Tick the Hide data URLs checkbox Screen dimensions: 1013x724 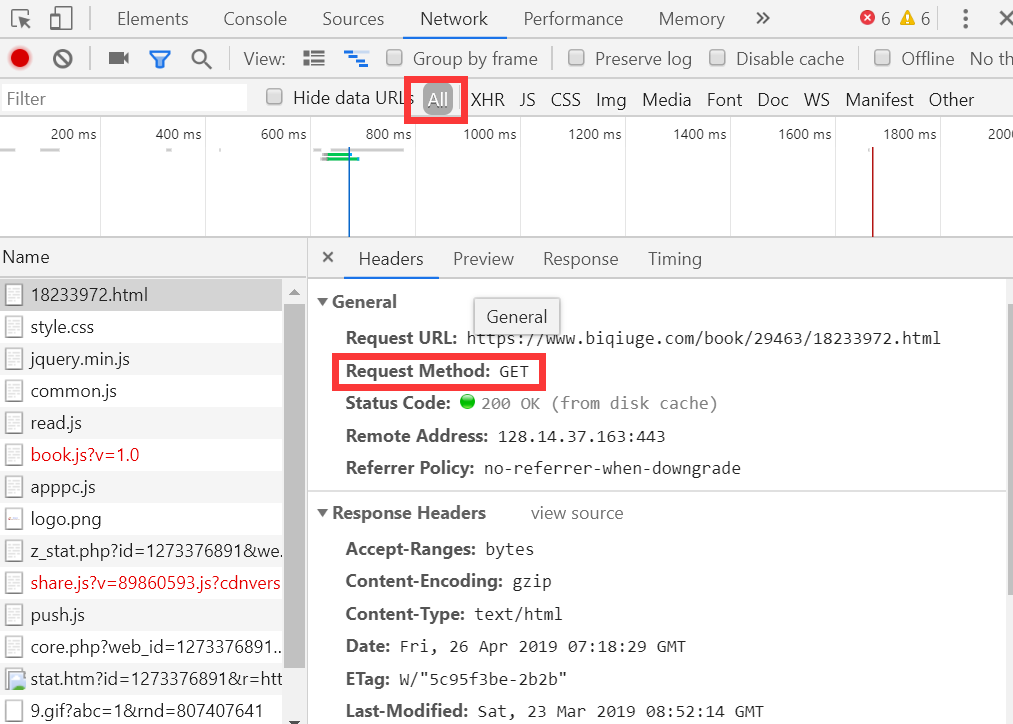275,97
